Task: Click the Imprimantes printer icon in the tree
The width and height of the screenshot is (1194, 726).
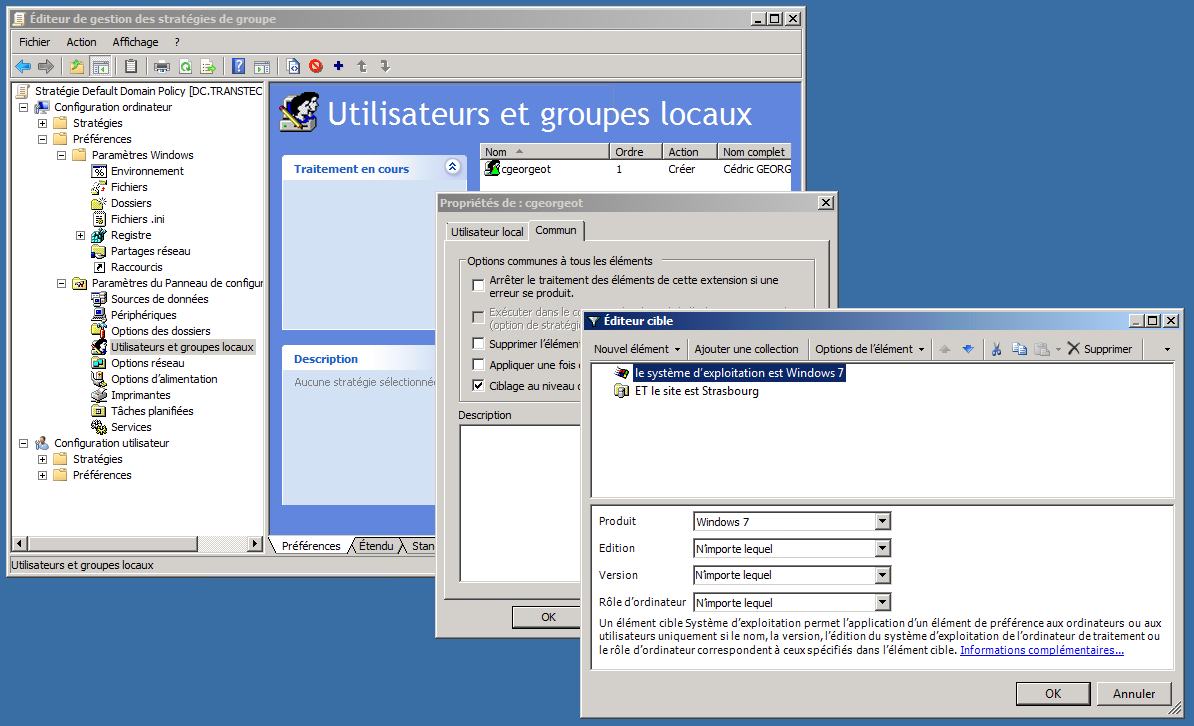Action: tap(99, 395)
